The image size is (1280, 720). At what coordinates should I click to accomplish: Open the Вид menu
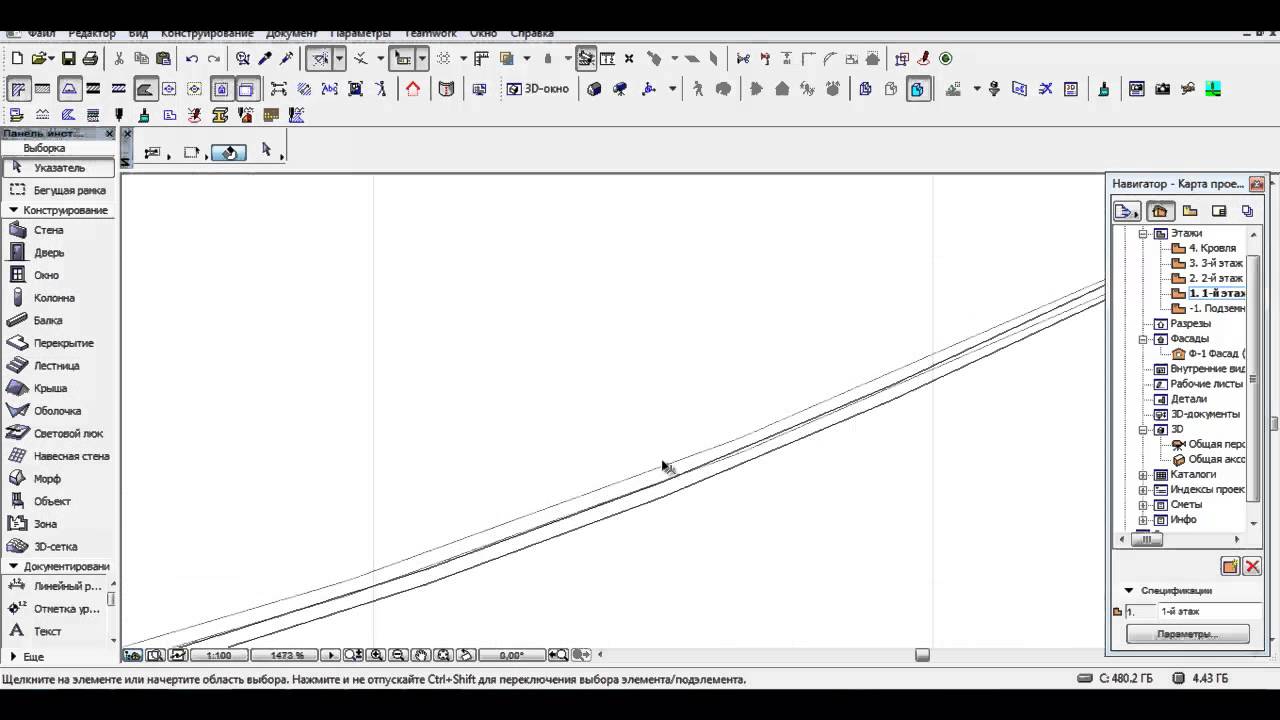[x=138, y=33]
